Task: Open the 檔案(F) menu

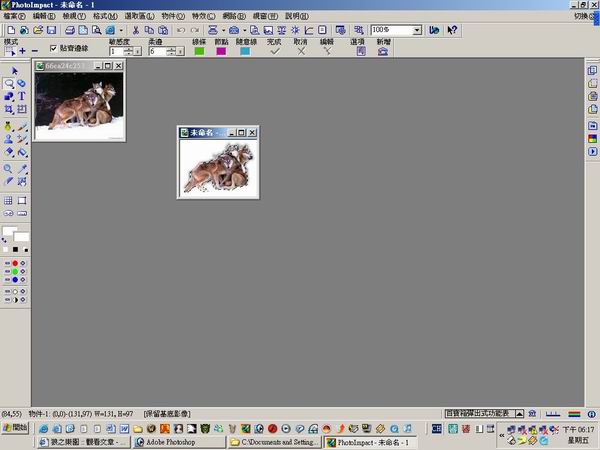Action: [x=14, y=16]
